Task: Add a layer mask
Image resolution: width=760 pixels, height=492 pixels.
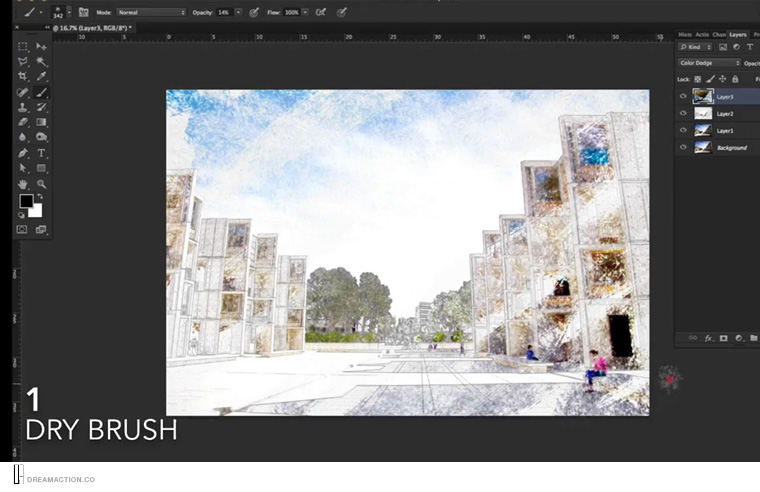Action: [724, 338]
